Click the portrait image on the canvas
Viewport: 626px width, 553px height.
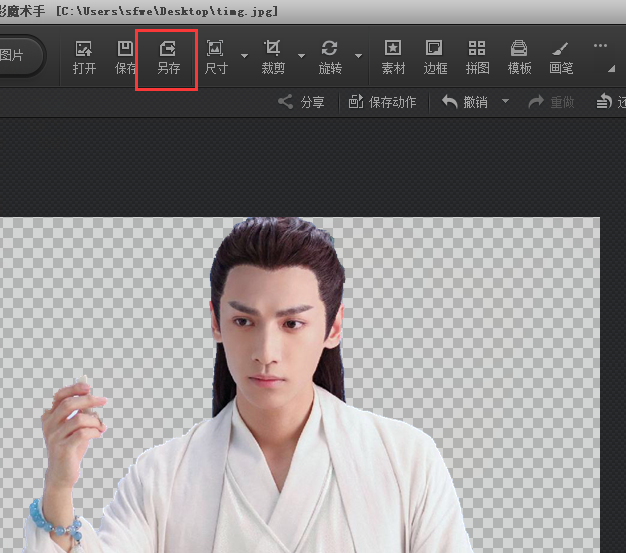[299, 385]
